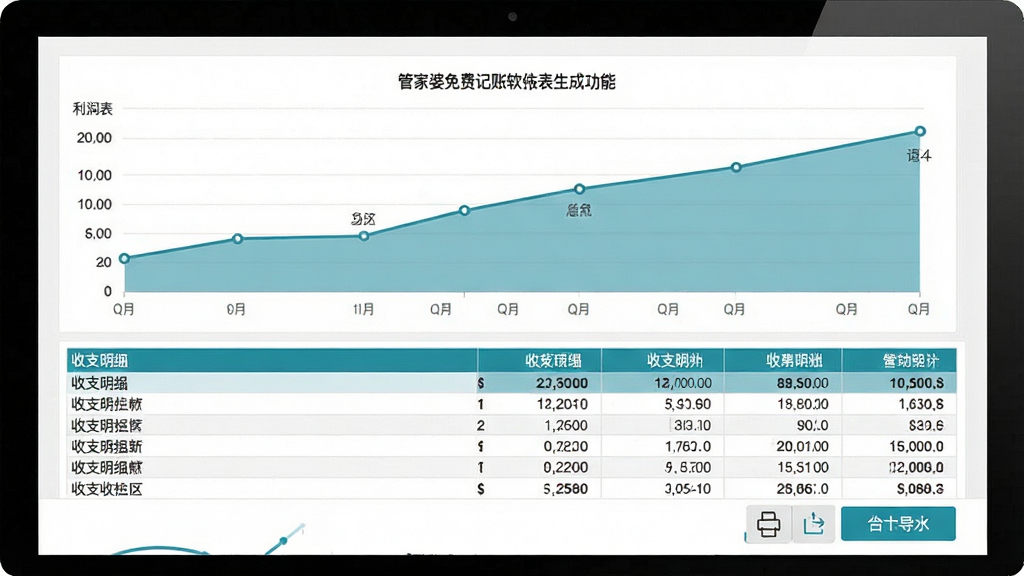Click the 20,00 y-axis label
Image resolution: width=1024 pixels, height=576 pixels.
95,138
